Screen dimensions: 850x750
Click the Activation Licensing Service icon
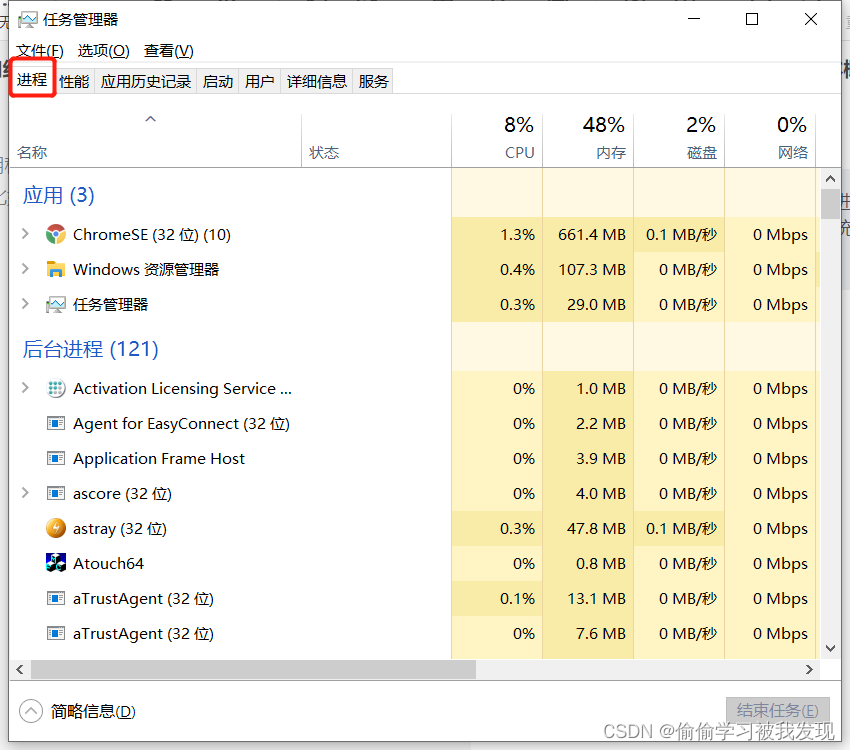point(56,389)
